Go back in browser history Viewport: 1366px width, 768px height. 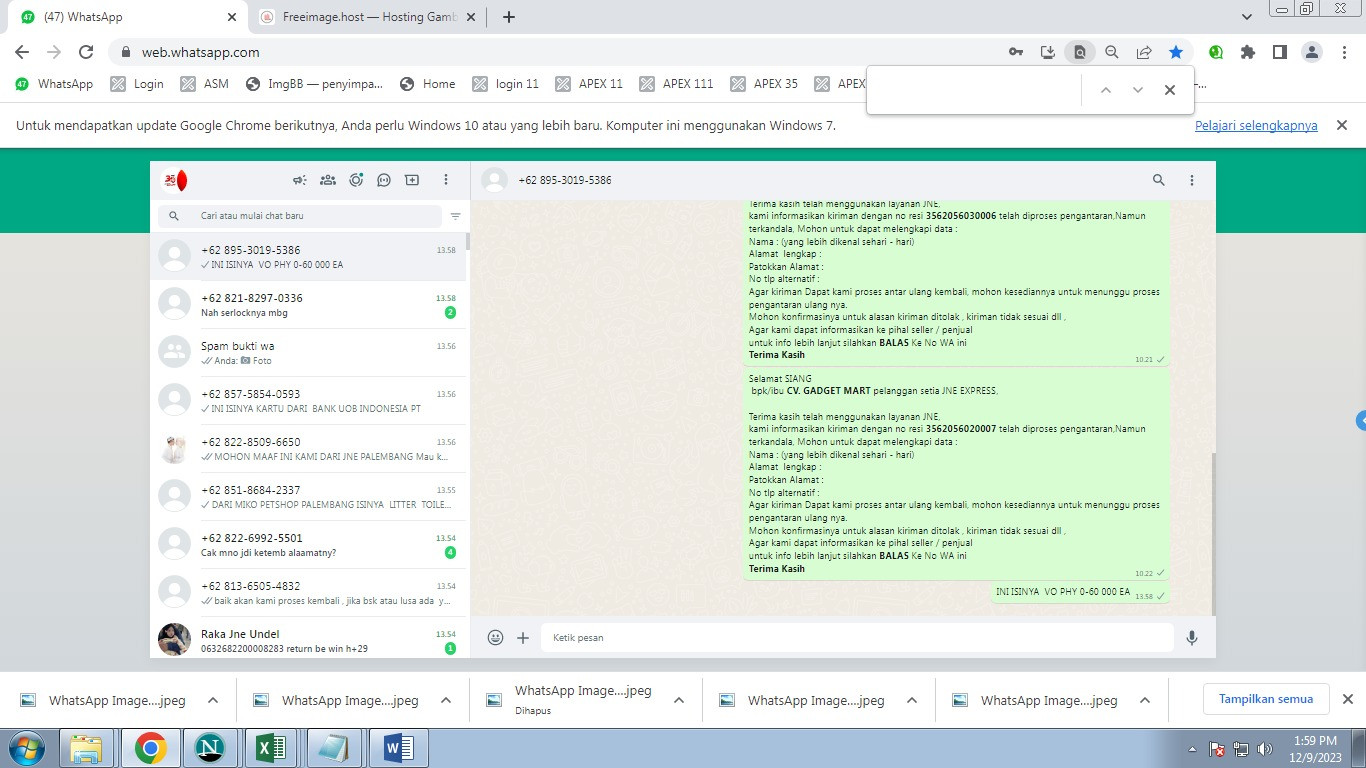pyautogui.click(x=22, y=52)
